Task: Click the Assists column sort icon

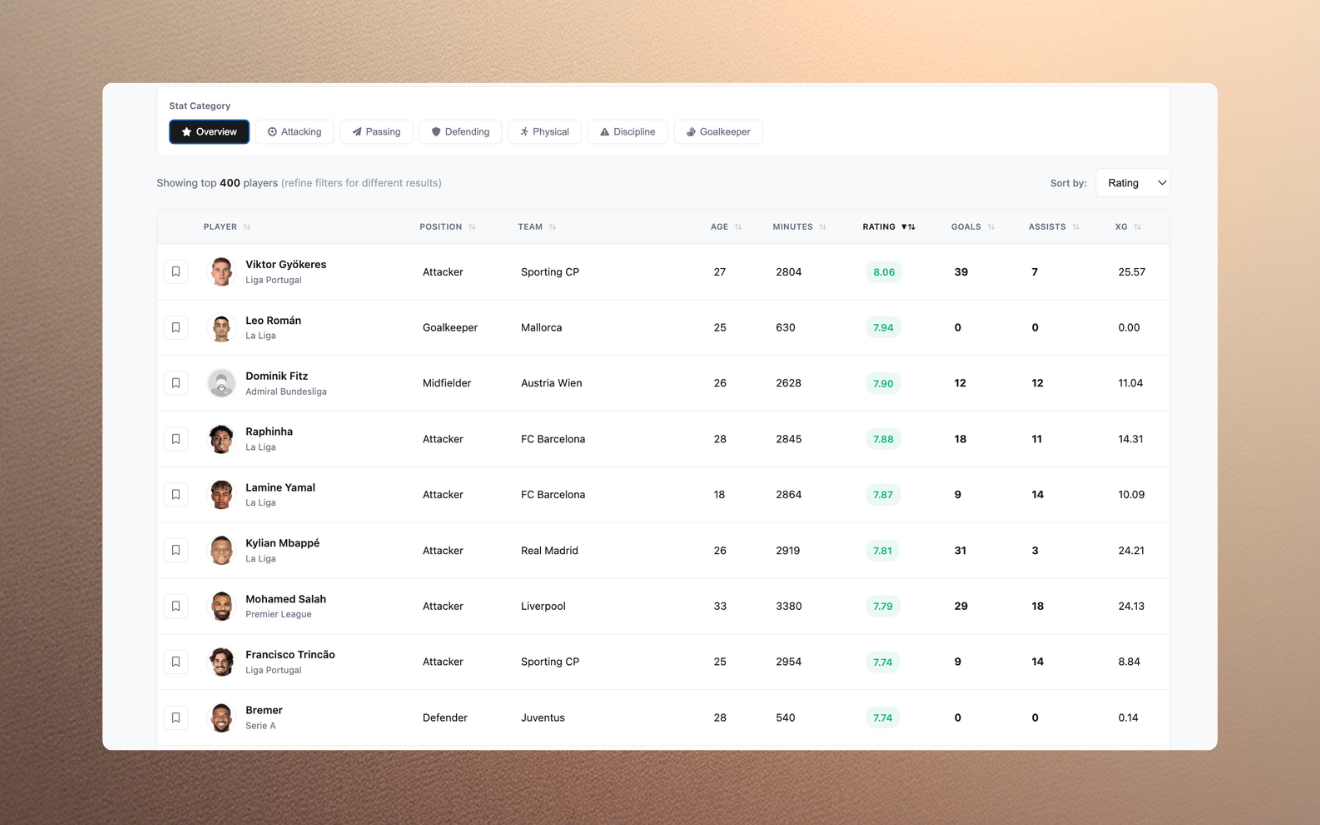Action: point(1076,227)
